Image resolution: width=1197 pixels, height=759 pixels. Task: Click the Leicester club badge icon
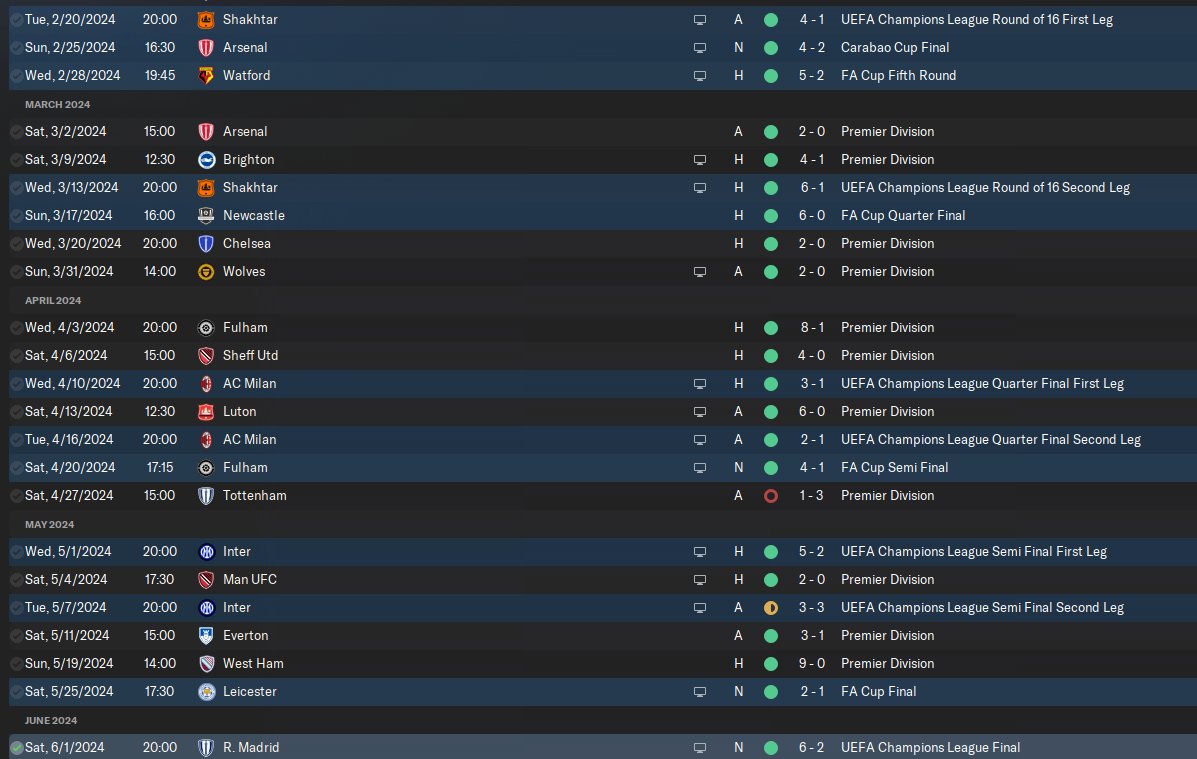[206, 692]
